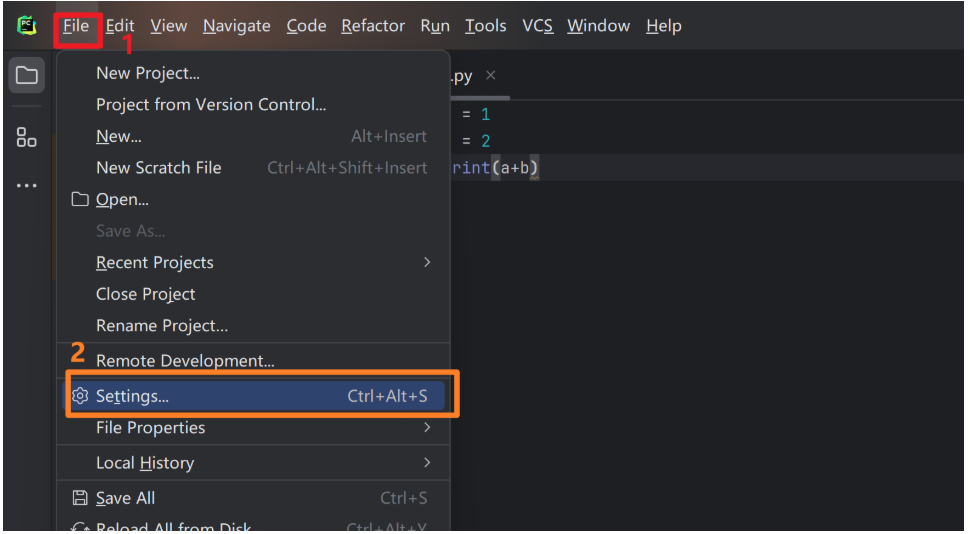Choose Rename Project...

(x=254, y=325)
